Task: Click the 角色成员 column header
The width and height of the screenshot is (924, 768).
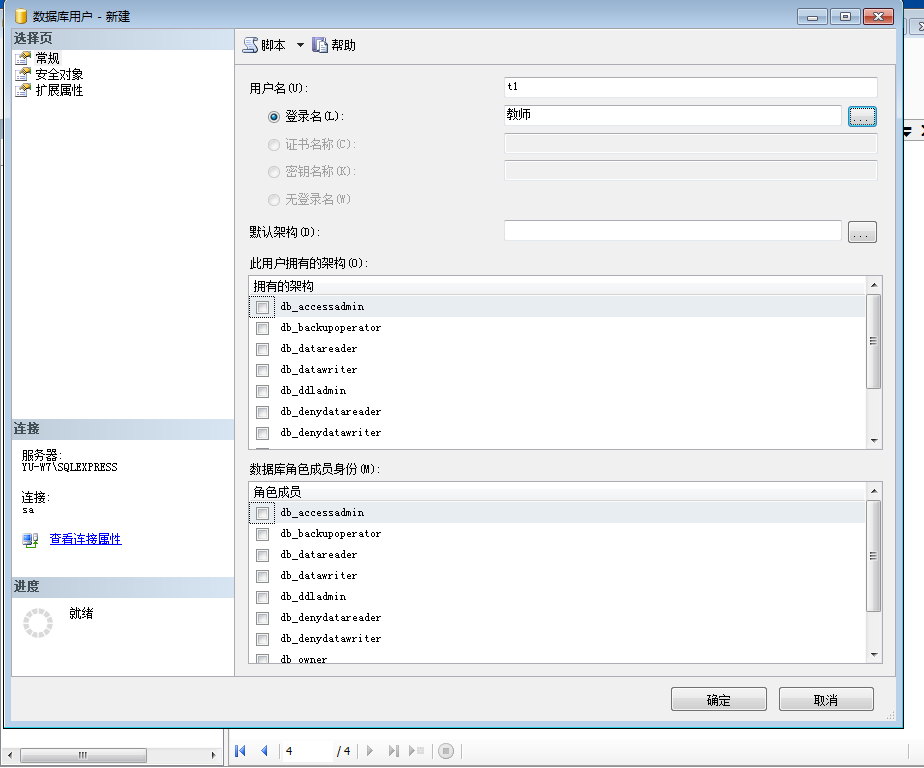Action: pos(557,492)
